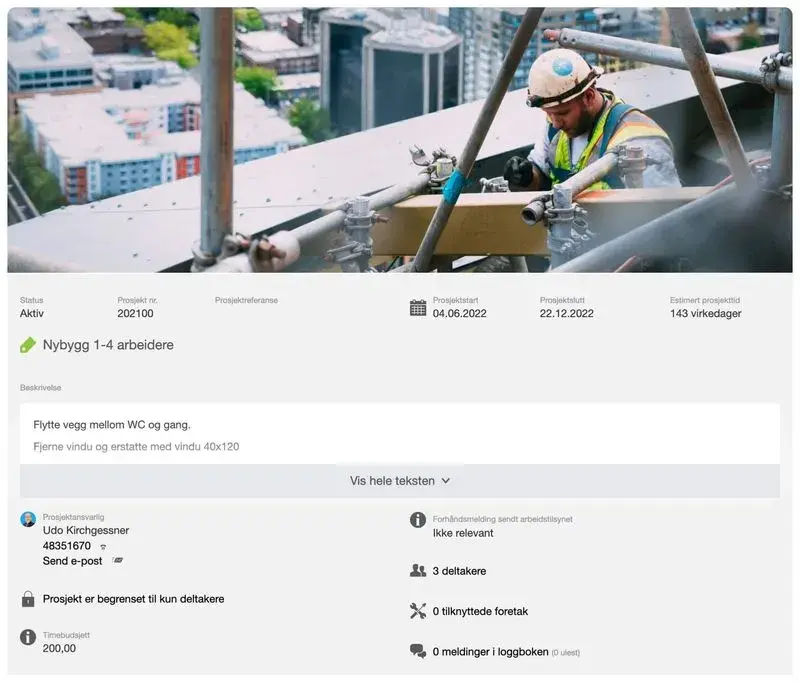This screenshot has height=686, width=800.
Task: Open Send e-post link
Action: click(73, 559)
